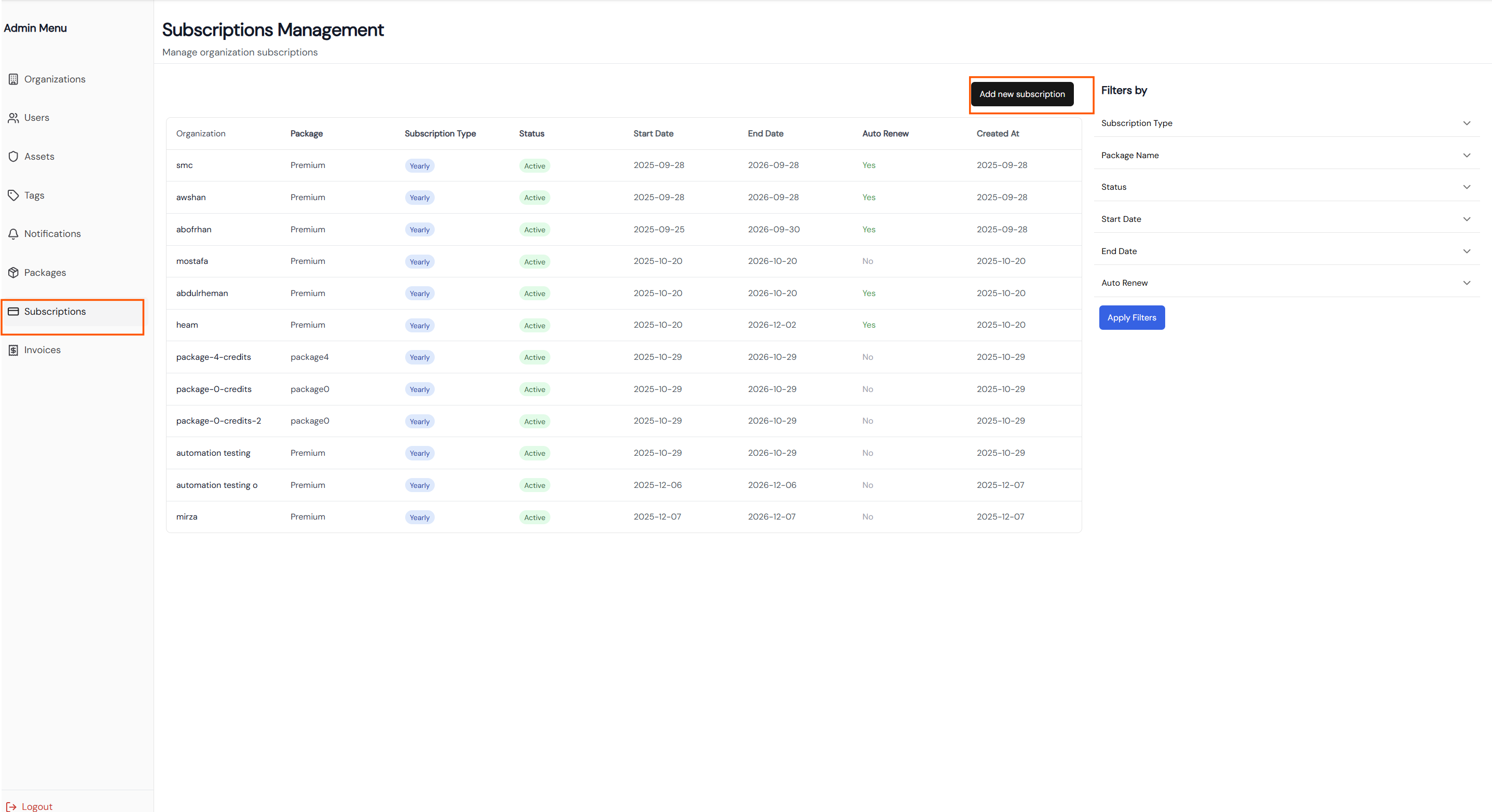The image size is (1492, 812).
Task: Expand the Package Name filter
Action: click(1466, 155)
